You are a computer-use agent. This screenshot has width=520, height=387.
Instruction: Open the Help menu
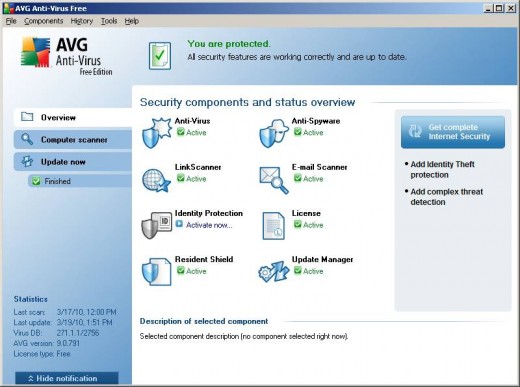132,21
